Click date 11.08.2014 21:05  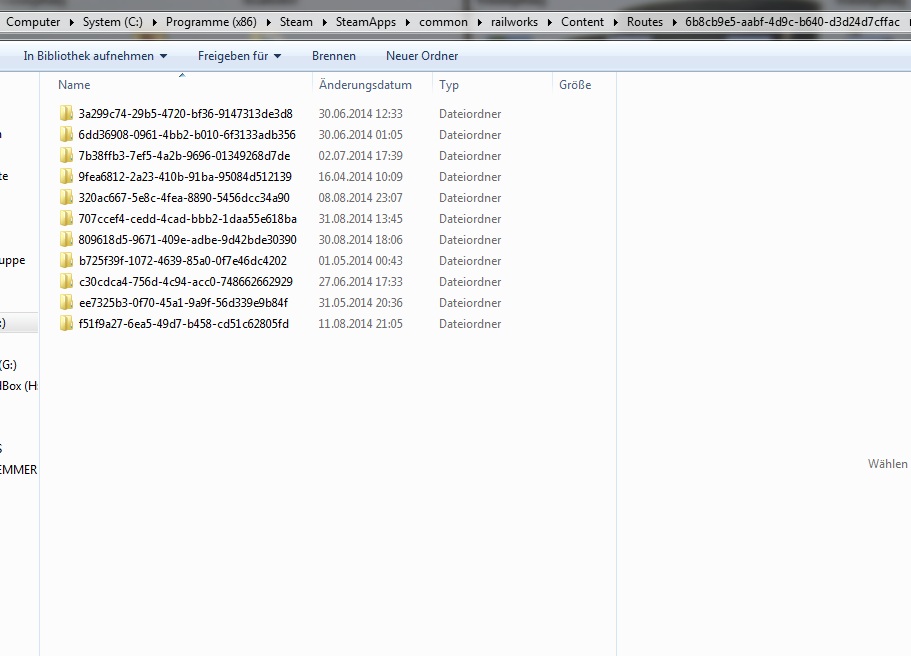tap(360, 324)
